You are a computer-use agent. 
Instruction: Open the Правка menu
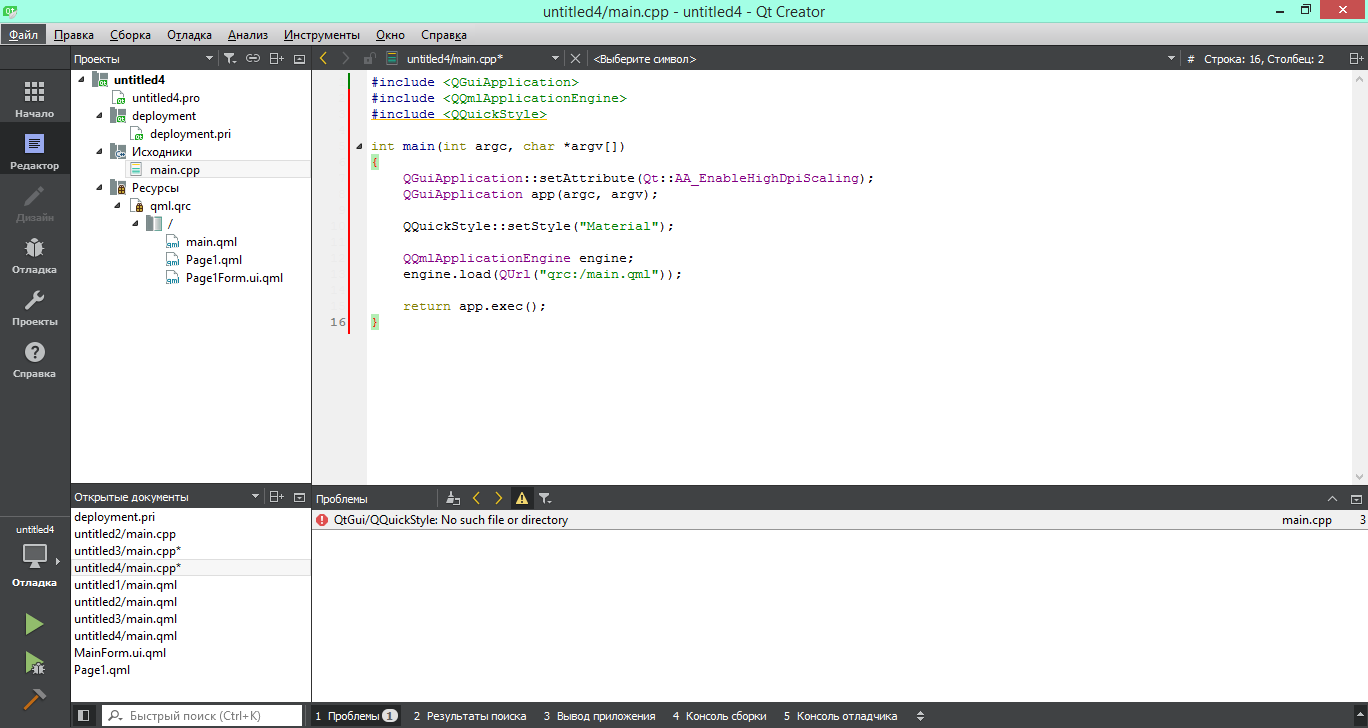(x=74, y=35)
